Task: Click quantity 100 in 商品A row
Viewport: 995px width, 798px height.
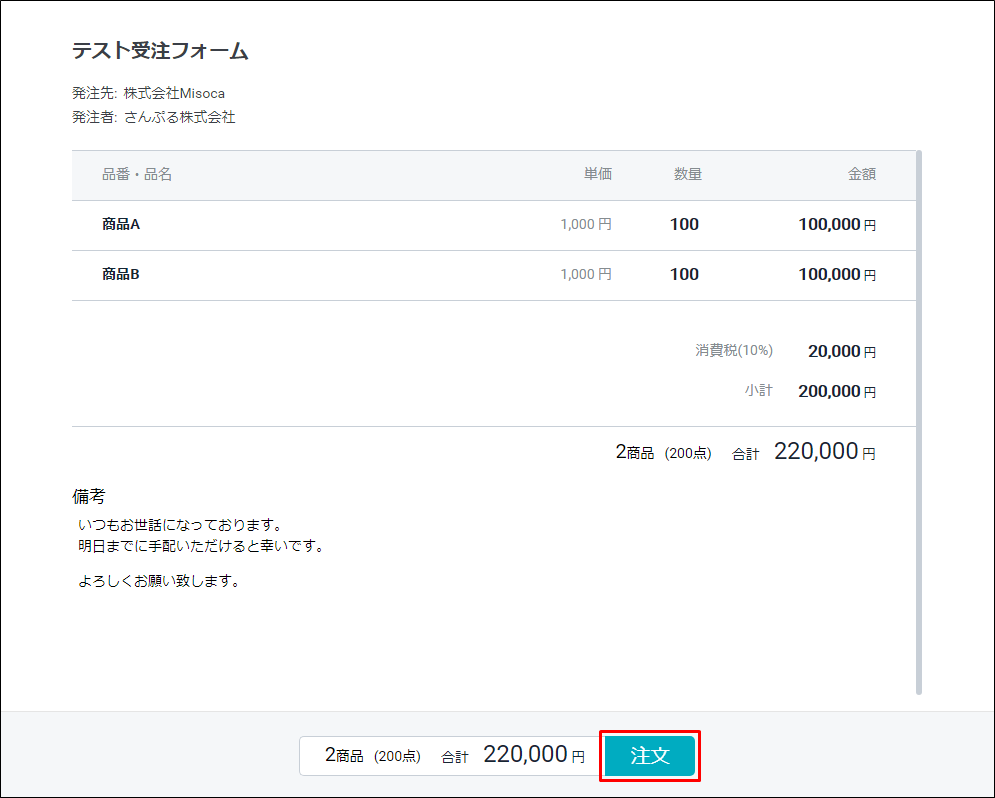Action: (684, 224)
